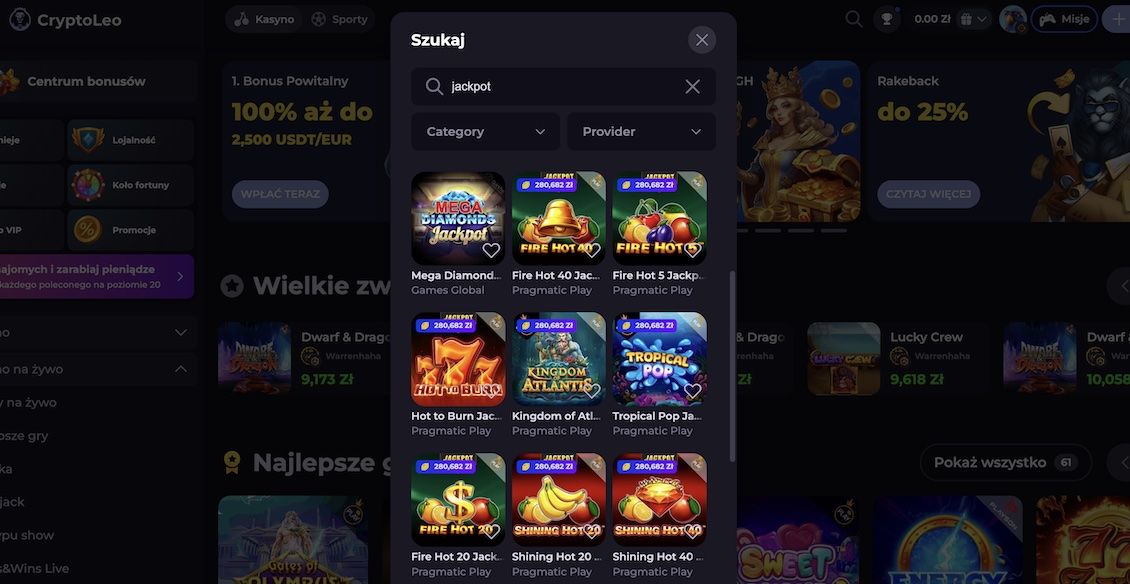
Task: Clear the jackpot search text
Action: pyautogui.click(x=692, y=87)
